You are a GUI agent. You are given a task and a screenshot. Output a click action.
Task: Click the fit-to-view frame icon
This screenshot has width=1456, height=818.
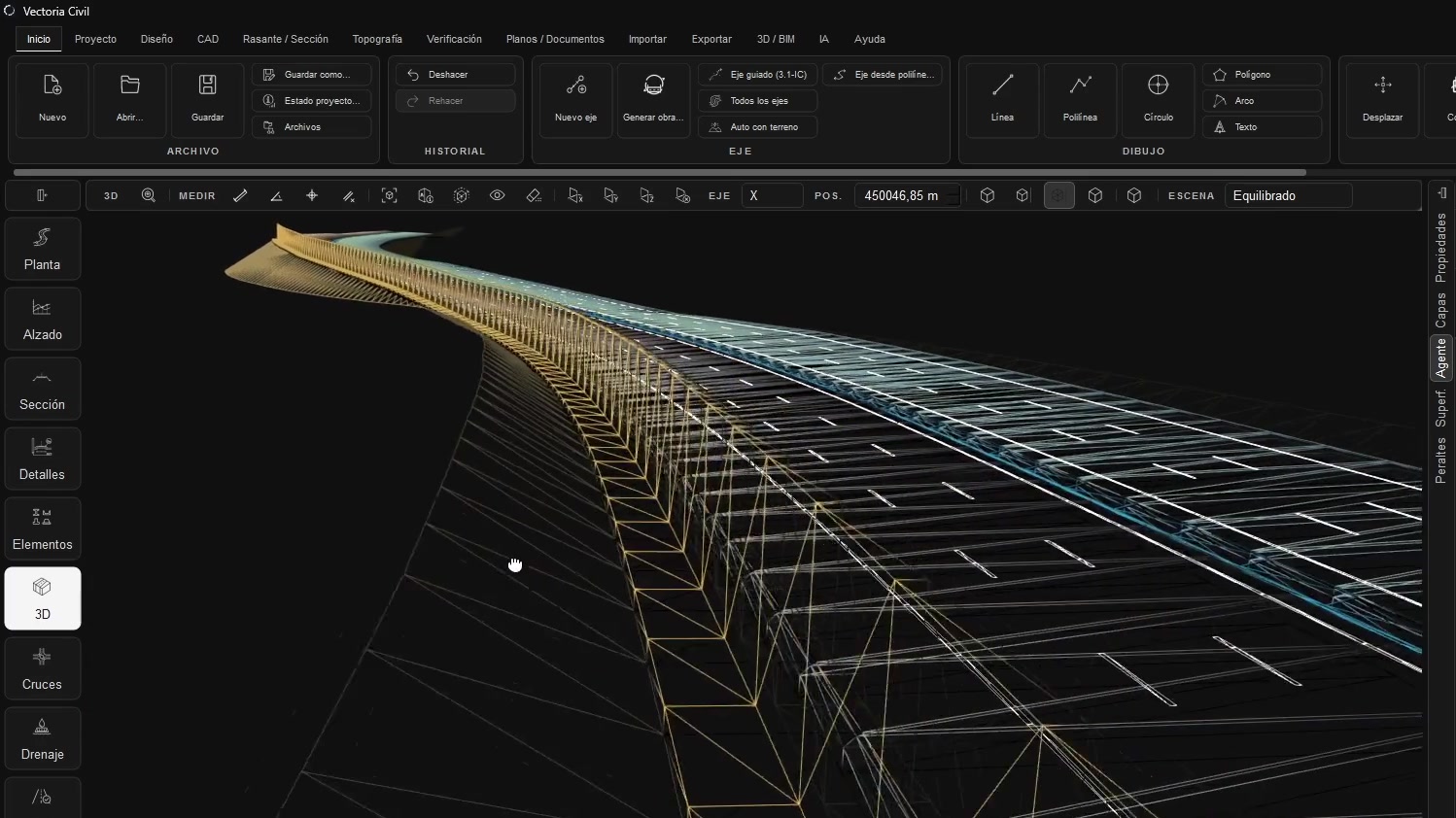pyautogui.click(x=390, y=195)
